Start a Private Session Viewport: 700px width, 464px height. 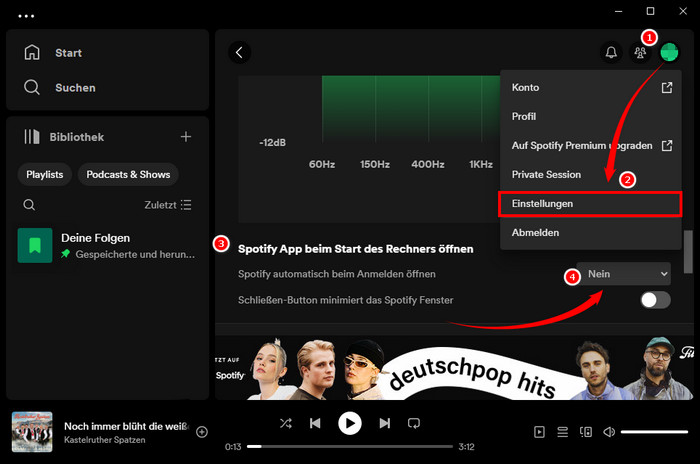(x=591, y=175)
